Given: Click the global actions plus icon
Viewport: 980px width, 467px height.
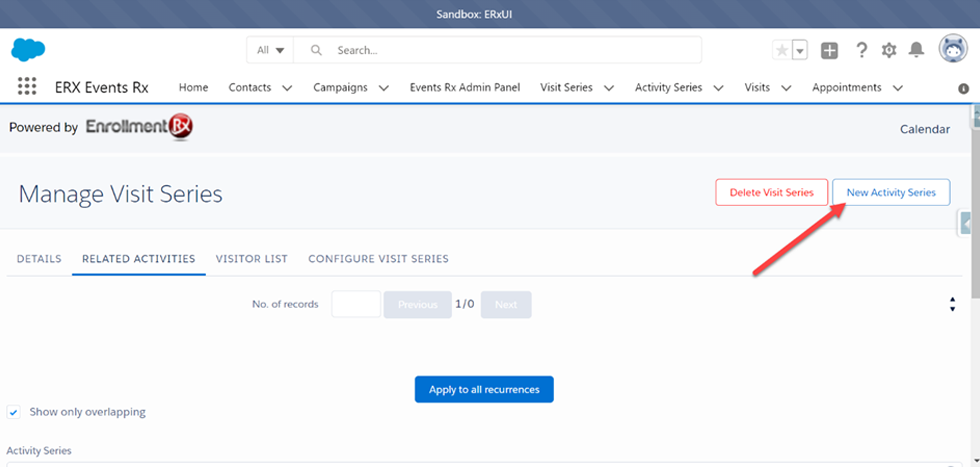Looking at the screenshot, I should click(x=829, y=50).
